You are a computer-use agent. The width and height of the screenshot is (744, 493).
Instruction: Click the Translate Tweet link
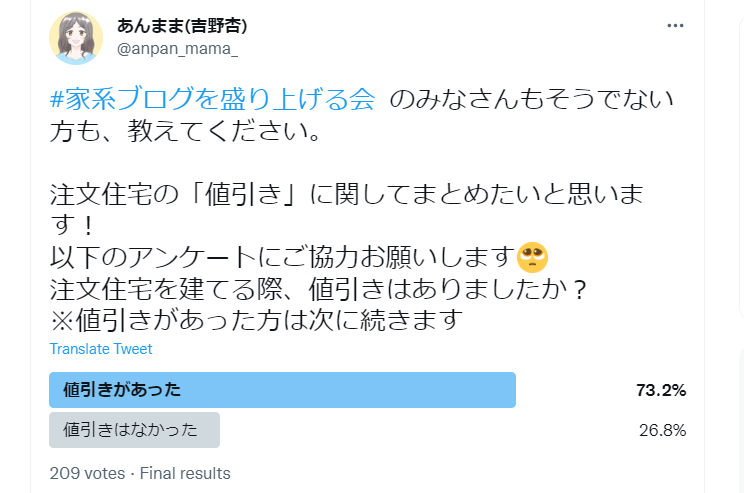coord(101,349)
